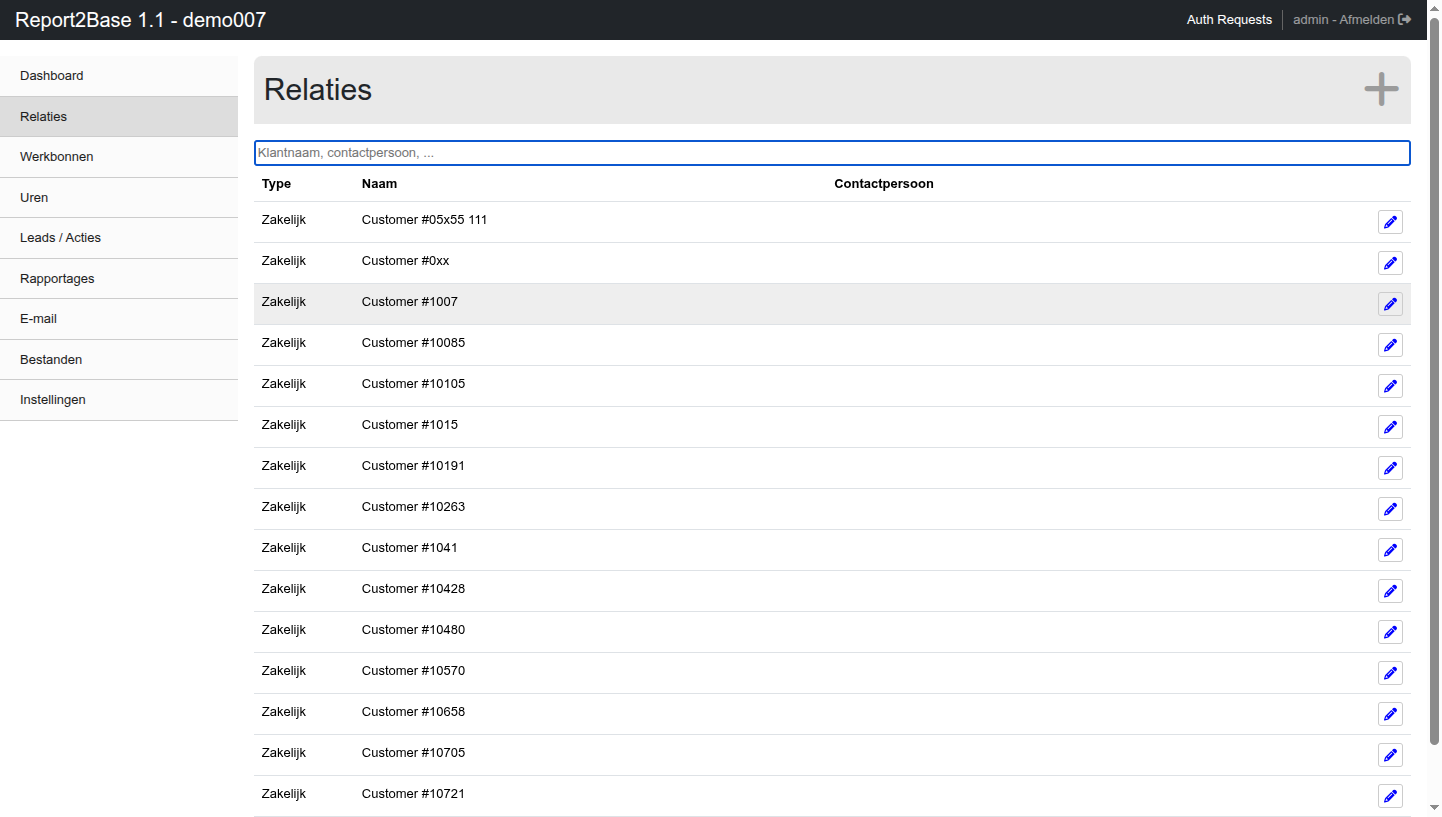The image size is (1442, 817).
Task: Click edit pencil on Customer #10480 row
Action: 1390,632
